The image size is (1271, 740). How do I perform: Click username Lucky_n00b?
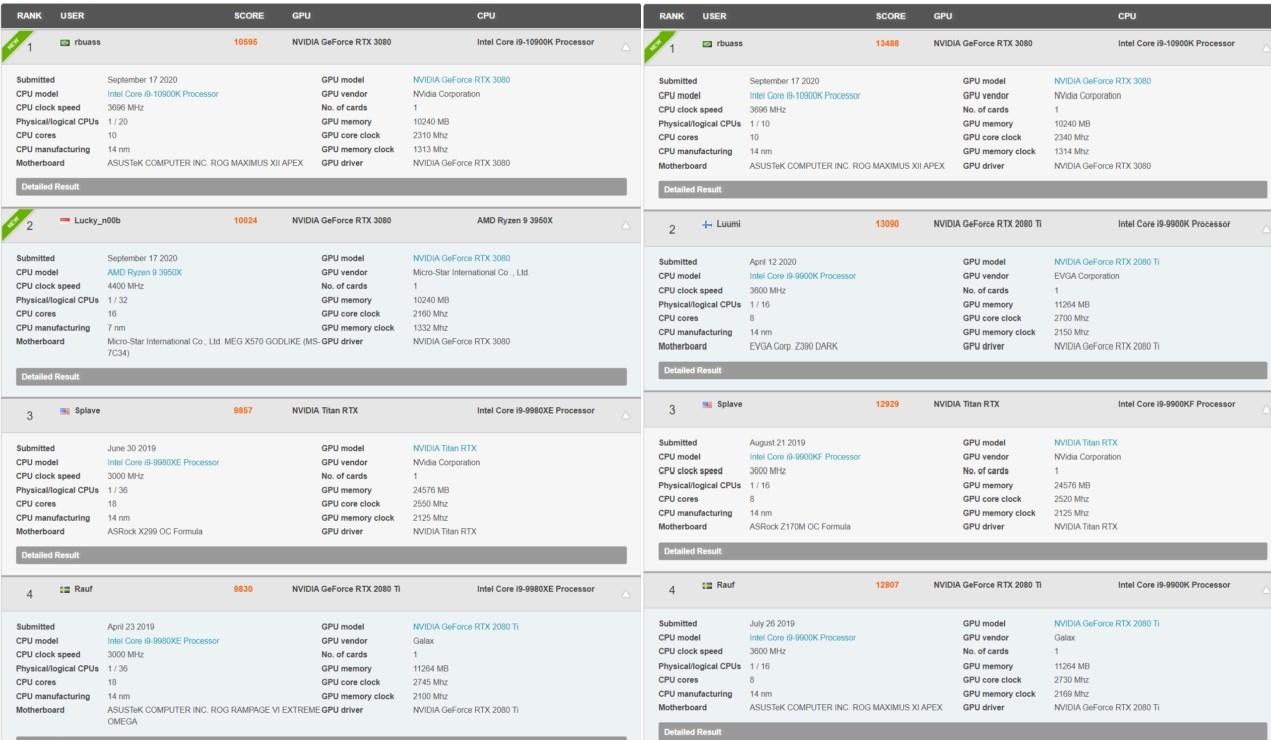[x=97, y=220]
